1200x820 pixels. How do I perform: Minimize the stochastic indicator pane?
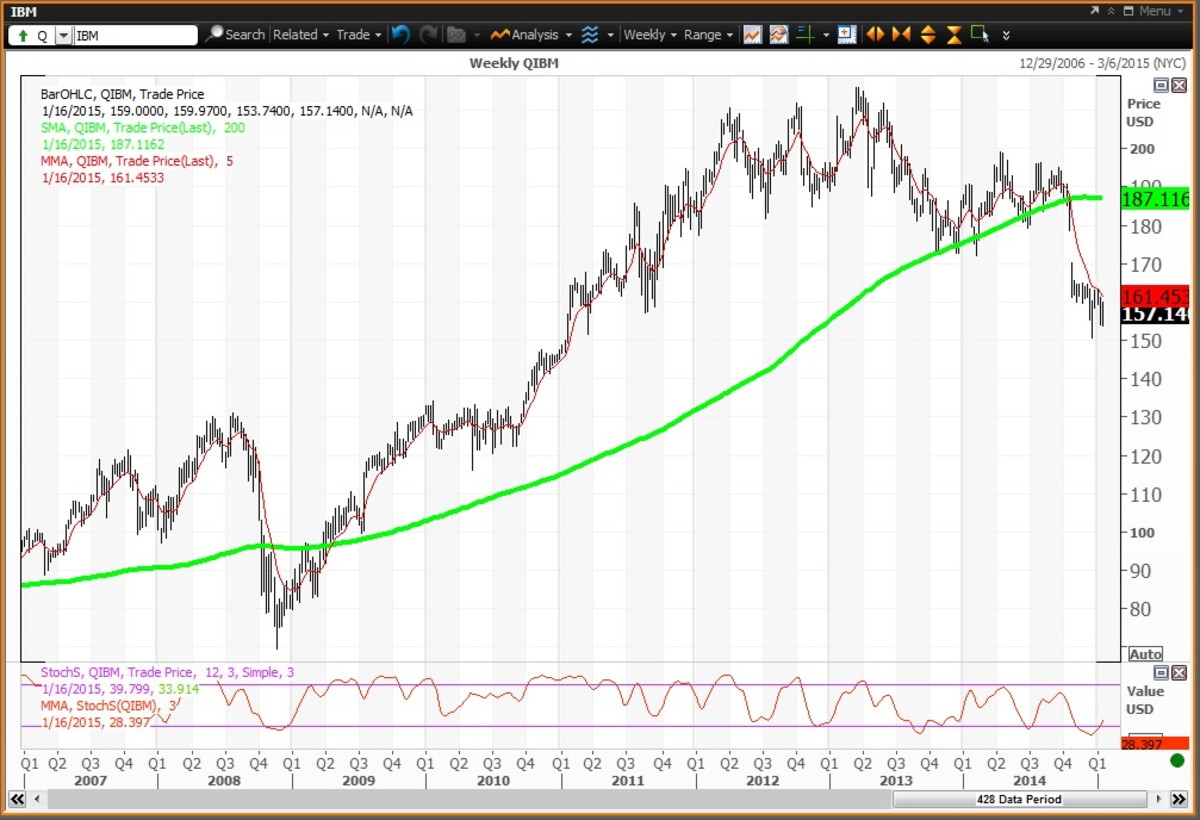point(1161,673)
